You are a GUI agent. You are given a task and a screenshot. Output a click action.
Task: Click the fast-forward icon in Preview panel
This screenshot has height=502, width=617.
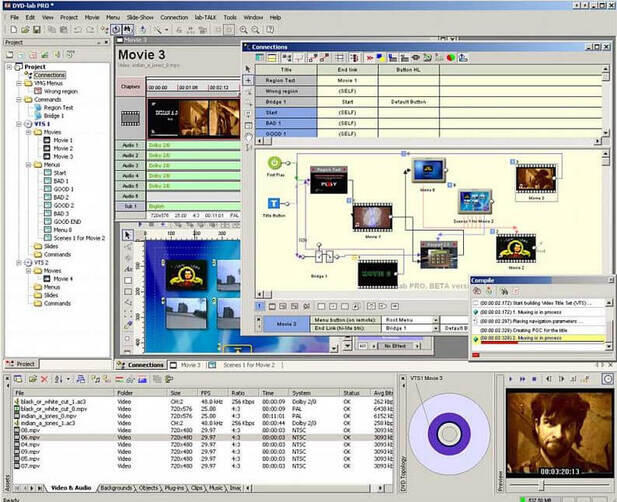pos(523,379)
